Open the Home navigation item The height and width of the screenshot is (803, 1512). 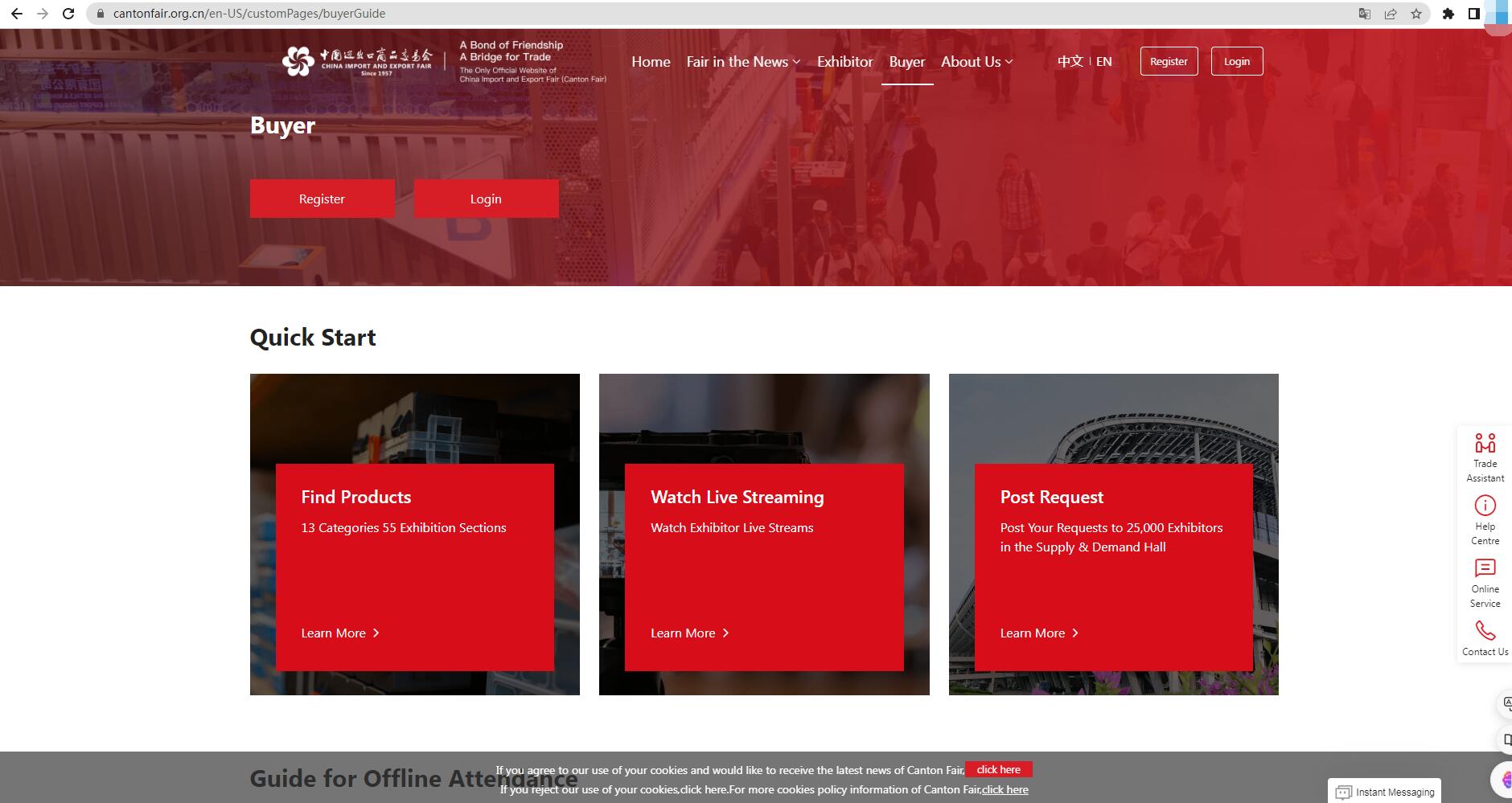(651, 61)
